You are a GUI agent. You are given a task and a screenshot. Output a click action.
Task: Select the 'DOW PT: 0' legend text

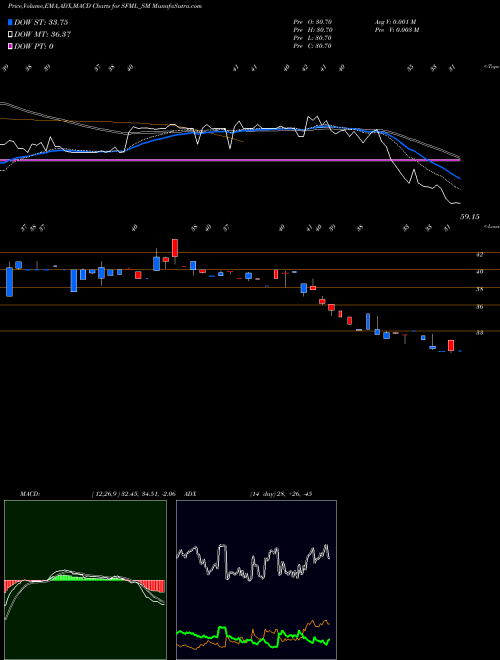coord(34,46)
